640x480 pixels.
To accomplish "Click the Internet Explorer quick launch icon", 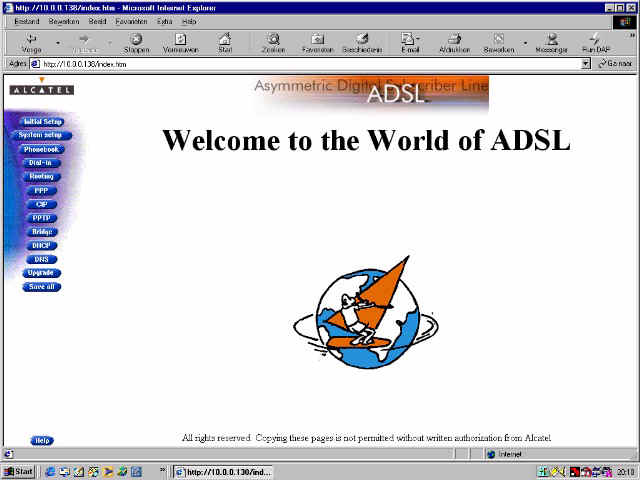I will (50, 471).
